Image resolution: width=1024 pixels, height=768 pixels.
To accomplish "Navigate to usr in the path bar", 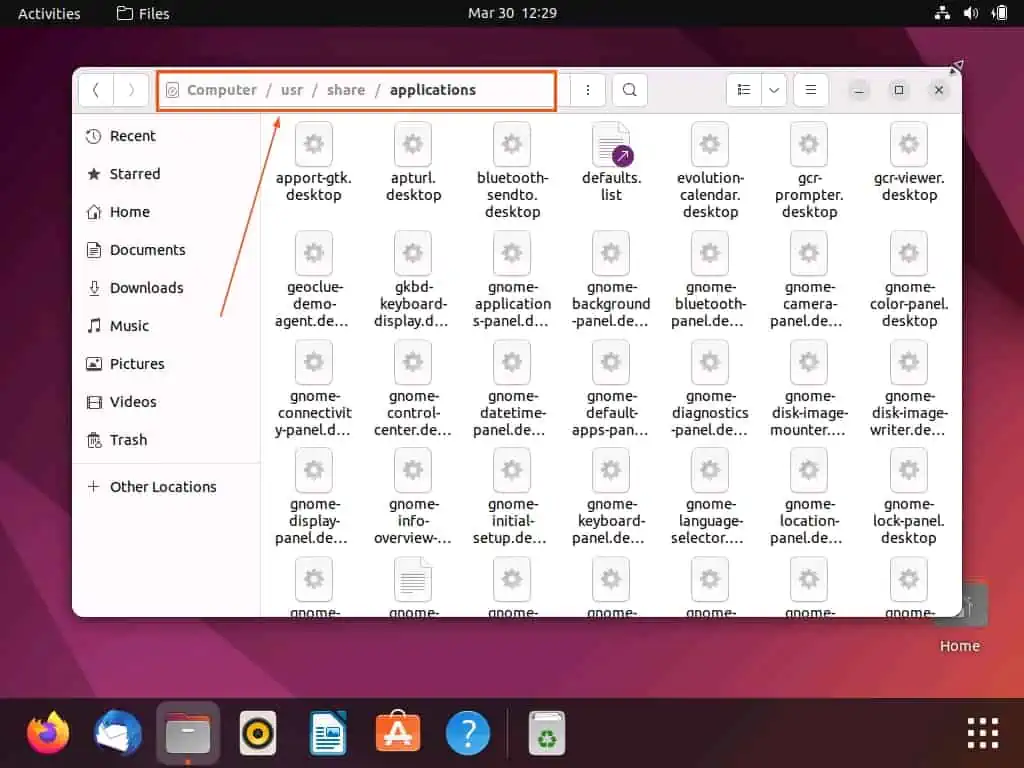I will [x=292, y=90].
